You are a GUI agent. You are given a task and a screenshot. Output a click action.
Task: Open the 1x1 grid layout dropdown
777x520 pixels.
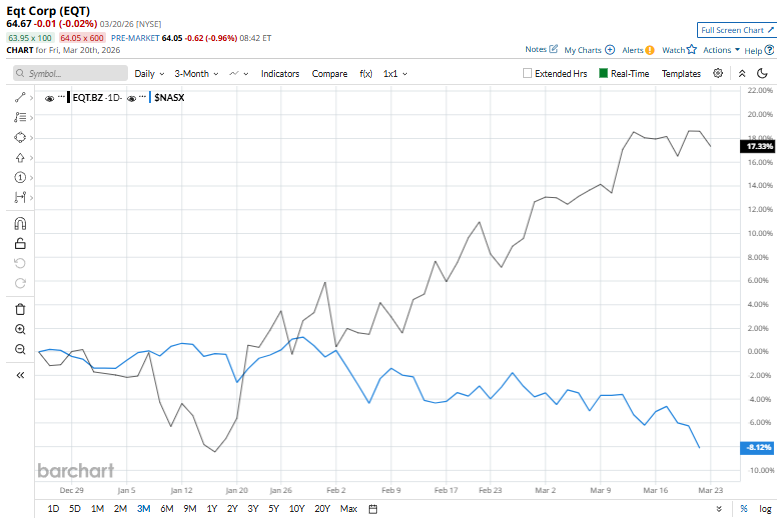pos(395,73)
